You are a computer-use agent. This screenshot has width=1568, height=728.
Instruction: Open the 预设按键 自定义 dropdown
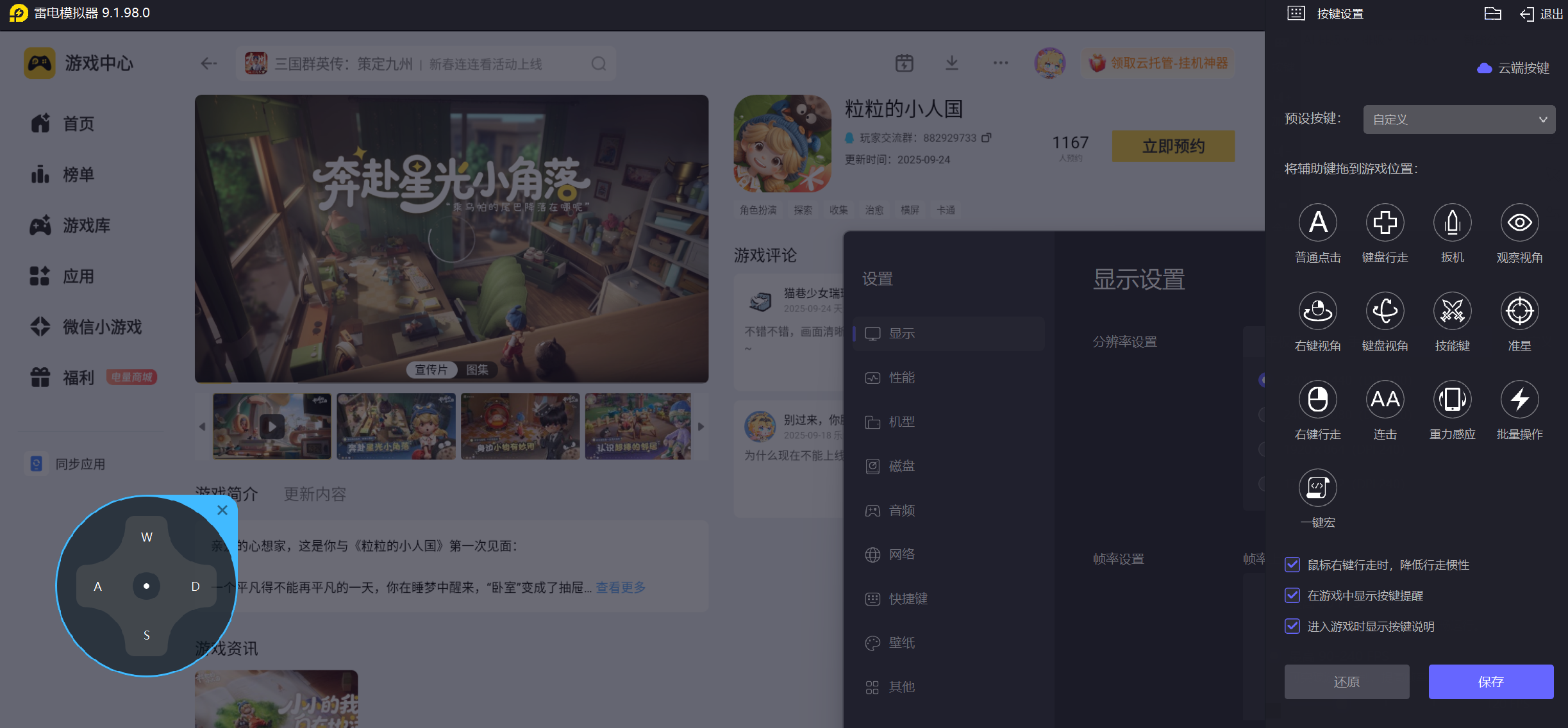pos(1458,120)
